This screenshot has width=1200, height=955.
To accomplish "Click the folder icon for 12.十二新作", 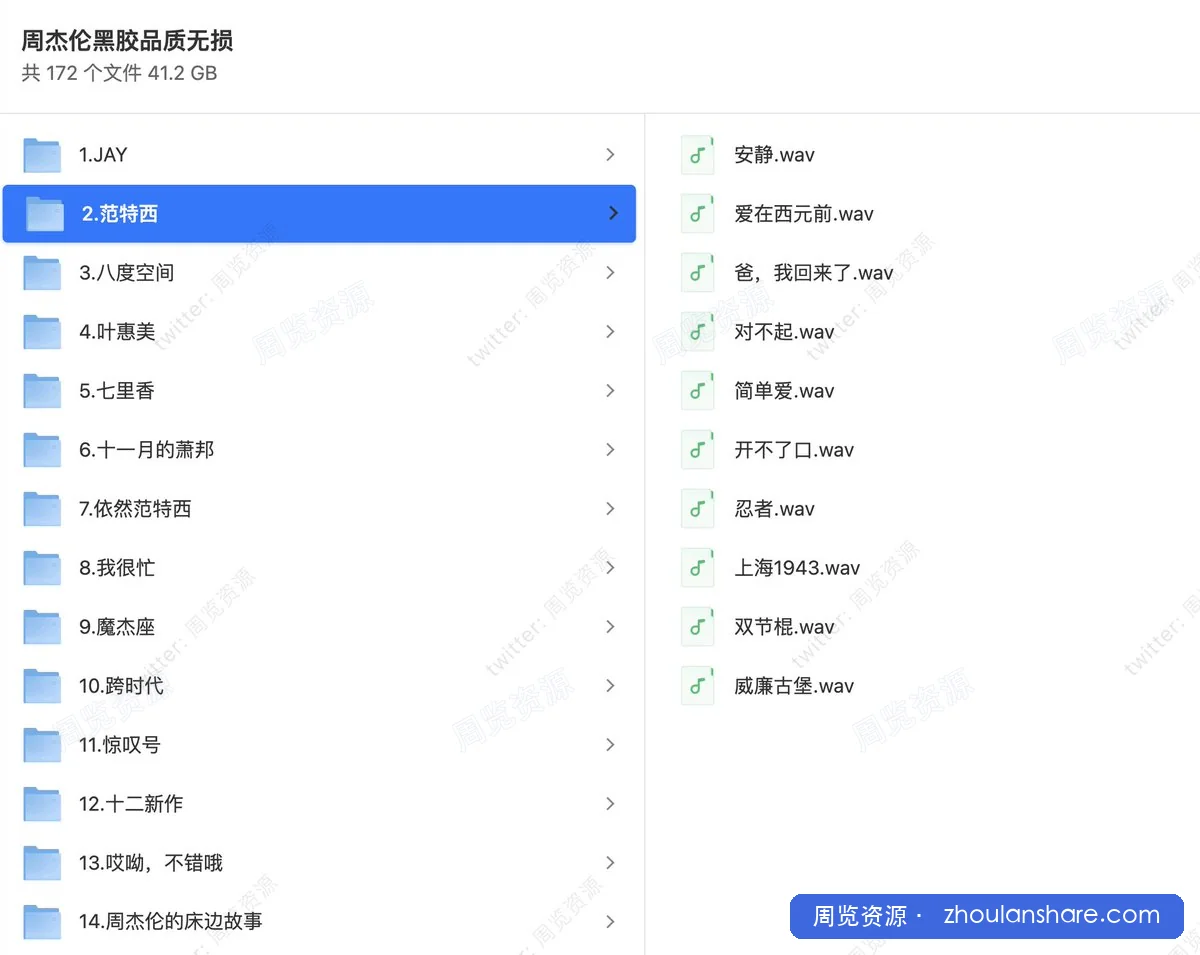I will tap(42, 804).
